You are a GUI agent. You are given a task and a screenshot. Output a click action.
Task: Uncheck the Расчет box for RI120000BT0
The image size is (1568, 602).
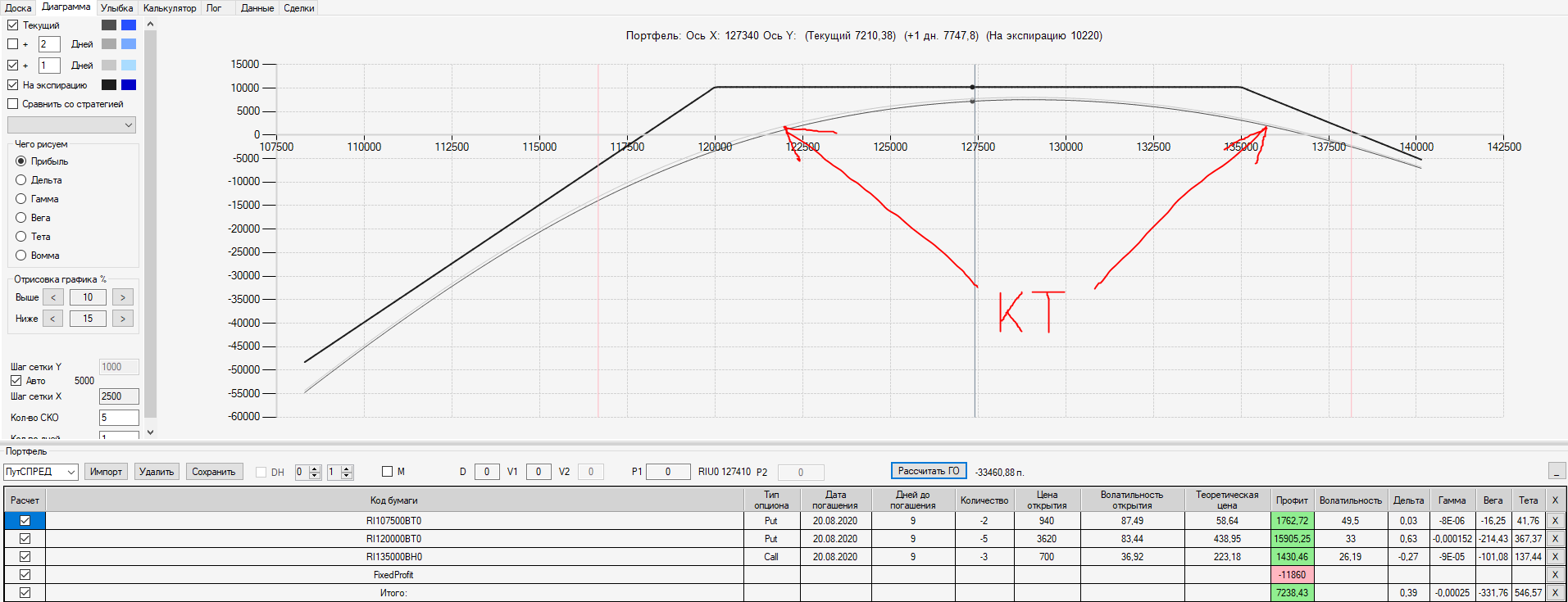coord(25,539)
